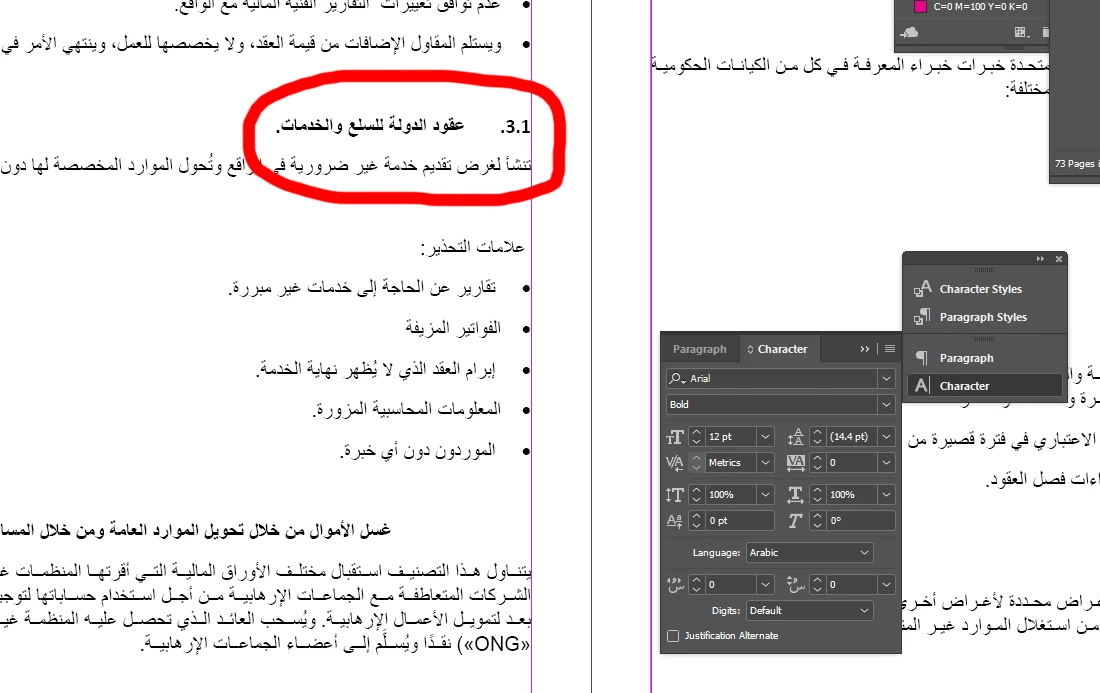Switch to the Paragraph tab in the panel
This screenshot has width=1100, height=693.
(x=699, y=349)
